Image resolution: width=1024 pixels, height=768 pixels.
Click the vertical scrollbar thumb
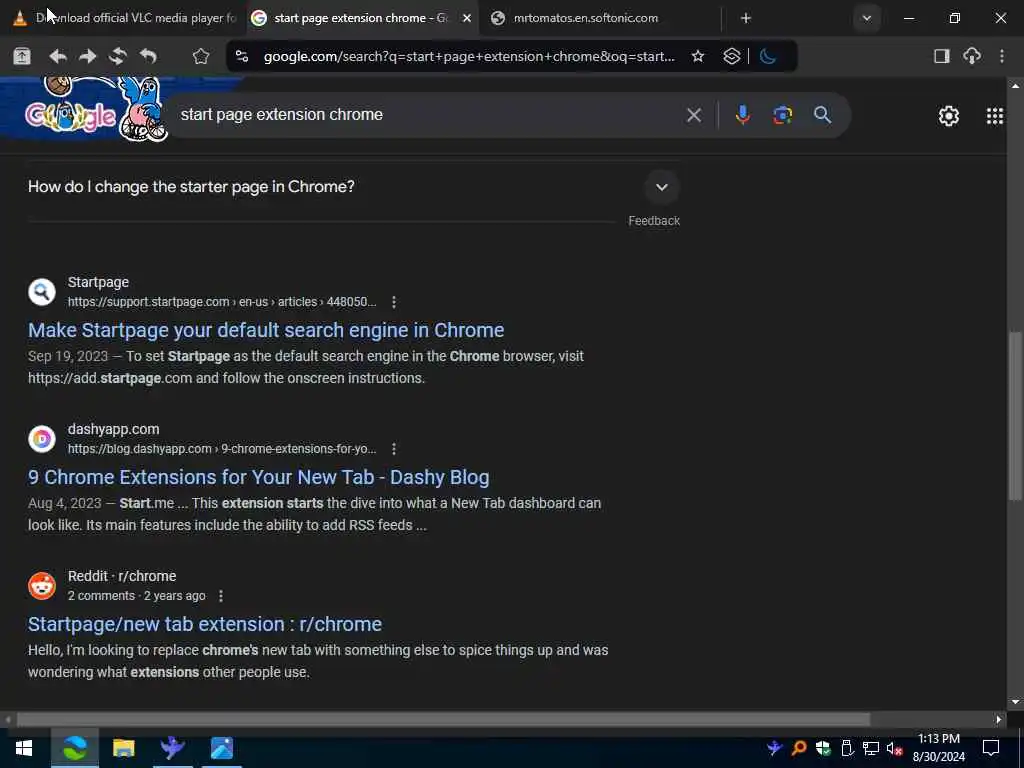(1015, 416)
